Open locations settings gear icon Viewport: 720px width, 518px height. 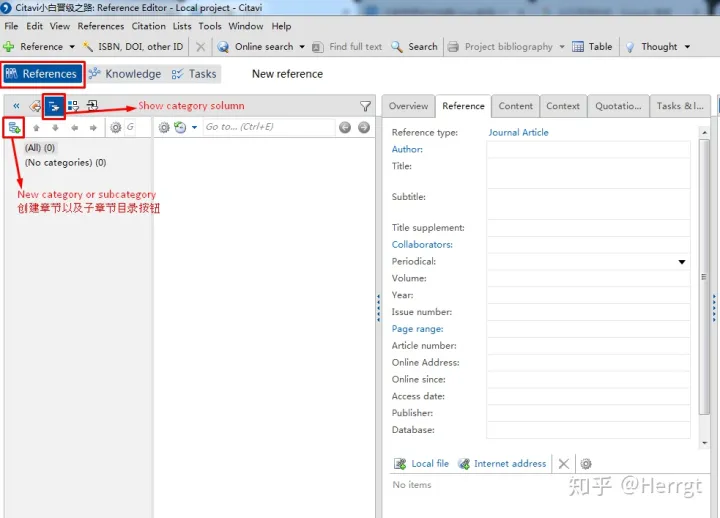click(x=586, y=464)
